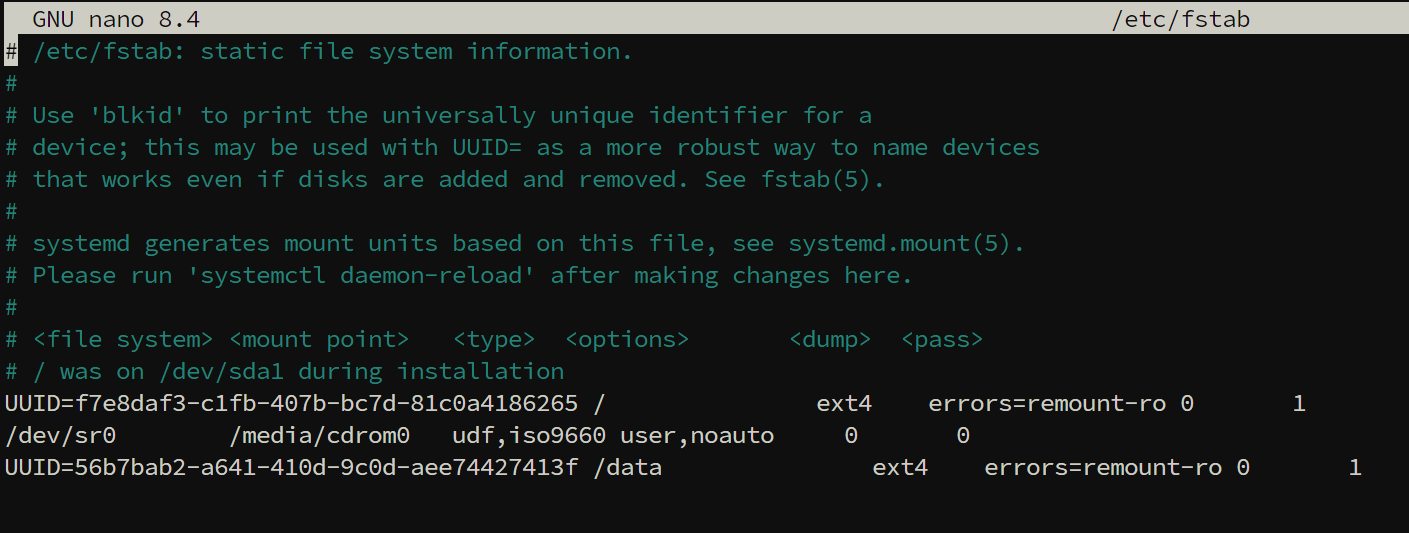Click the <file system> column header

coord(123,340)
